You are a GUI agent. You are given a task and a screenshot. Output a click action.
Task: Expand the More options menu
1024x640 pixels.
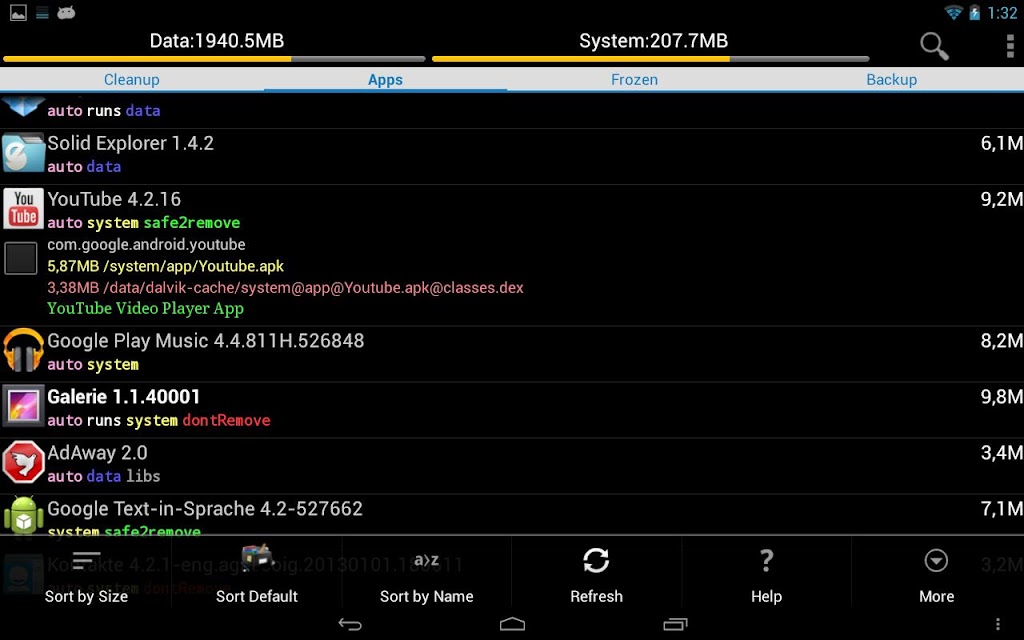(x=936, y=575)
